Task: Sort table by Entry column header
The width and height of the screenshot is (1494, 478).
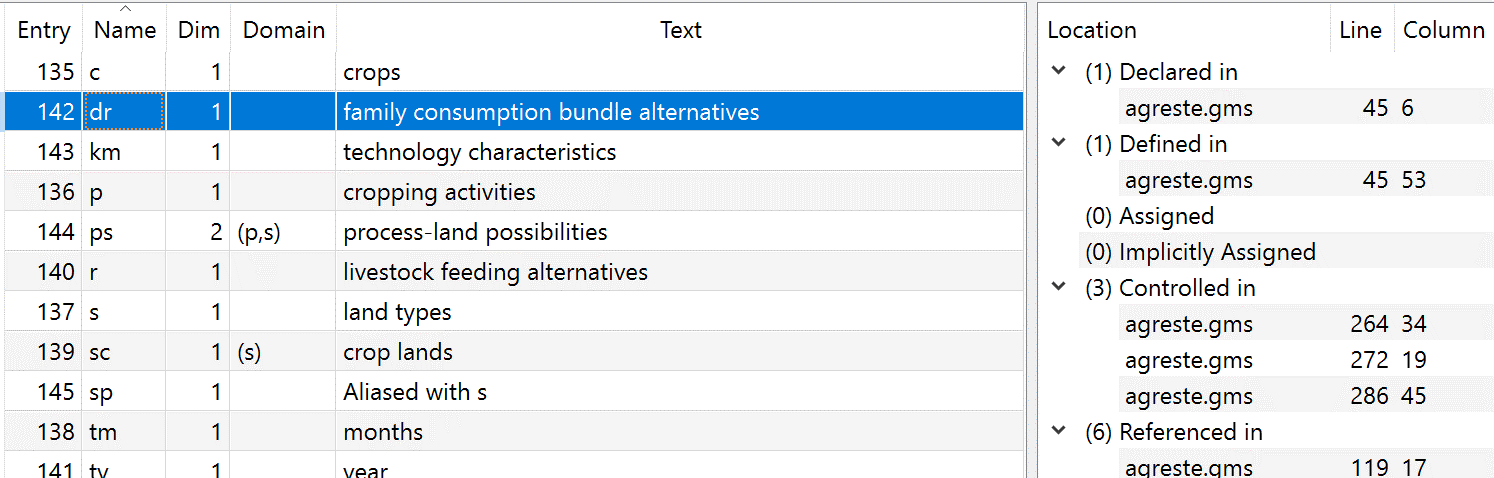Action: [44, 30]
